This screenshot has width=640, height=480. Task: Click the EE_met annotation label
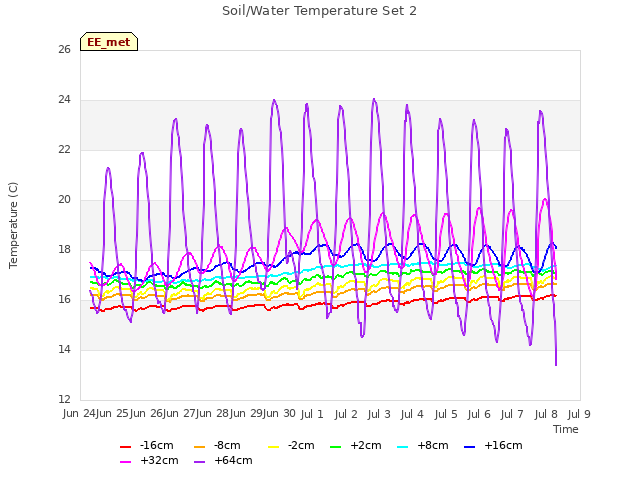(x=109, y=42)
